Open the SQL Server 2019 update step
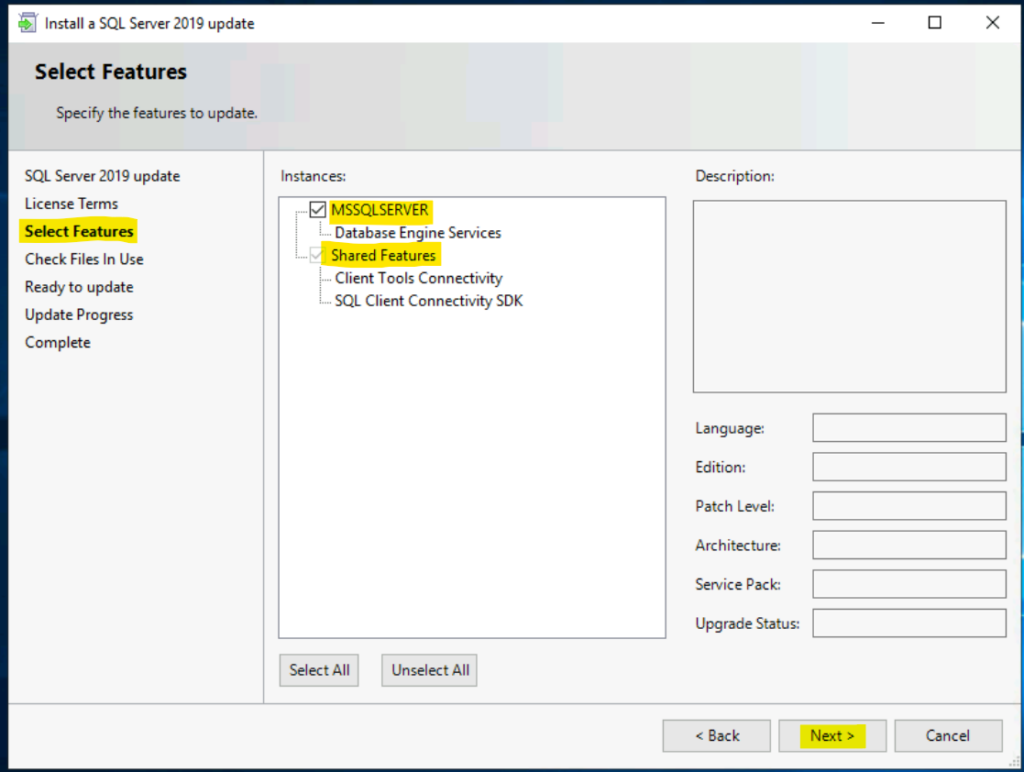1024x772 pixels. 102,176
